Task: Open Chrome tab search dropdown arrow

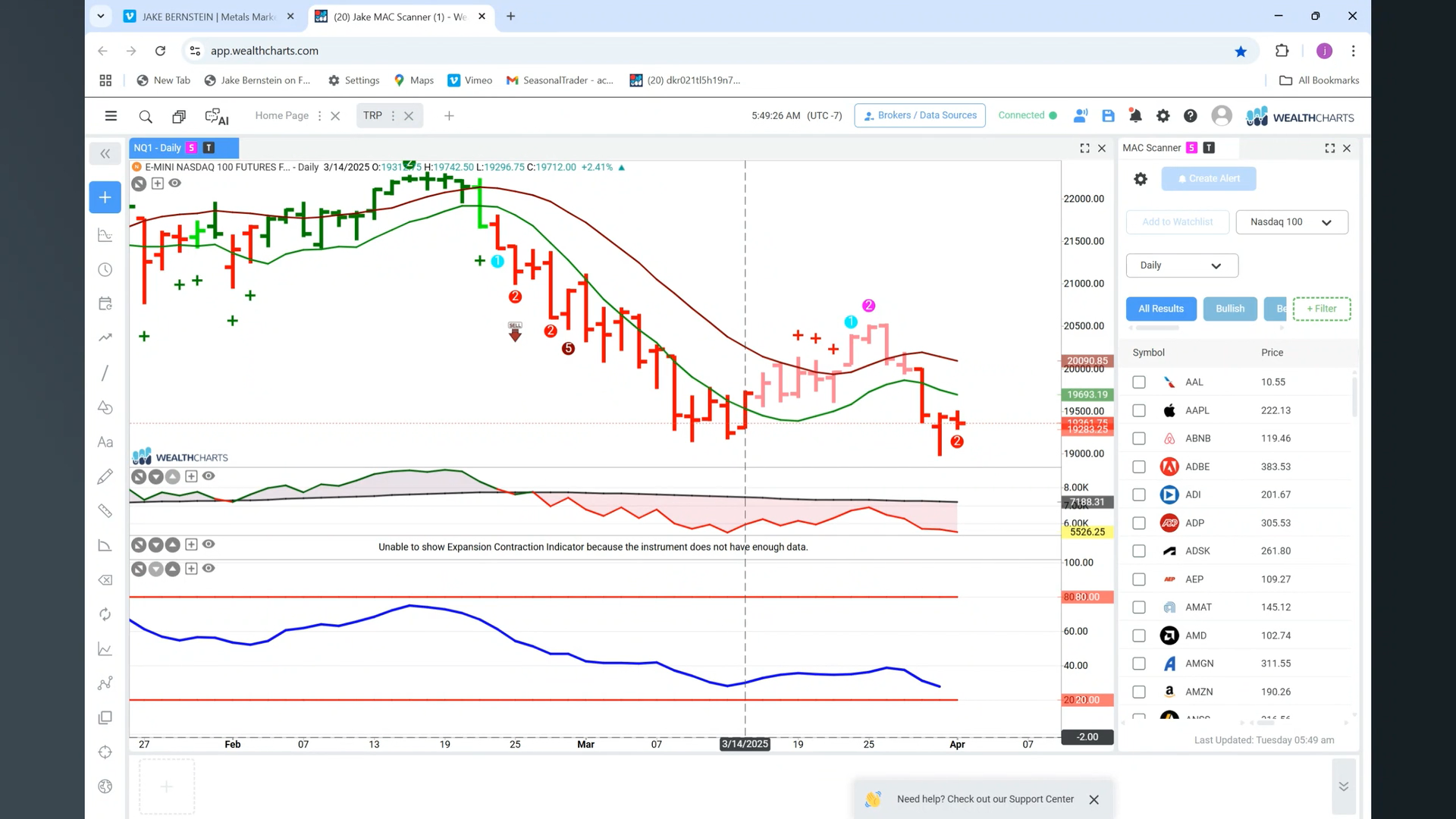Action: coord(100,16)
